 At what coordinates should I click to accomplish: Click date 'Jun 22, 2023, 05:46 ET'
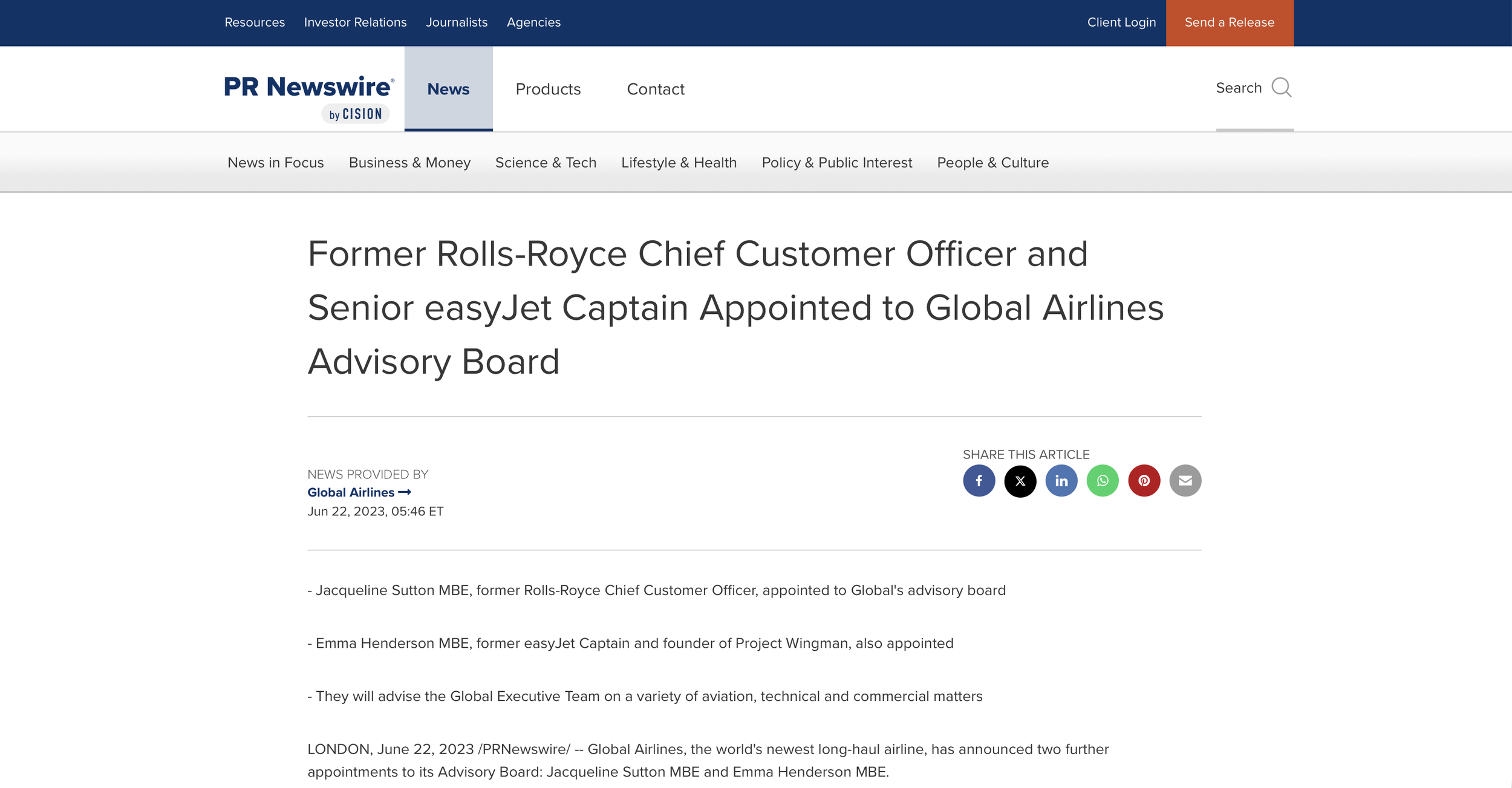tap(376, 512)
